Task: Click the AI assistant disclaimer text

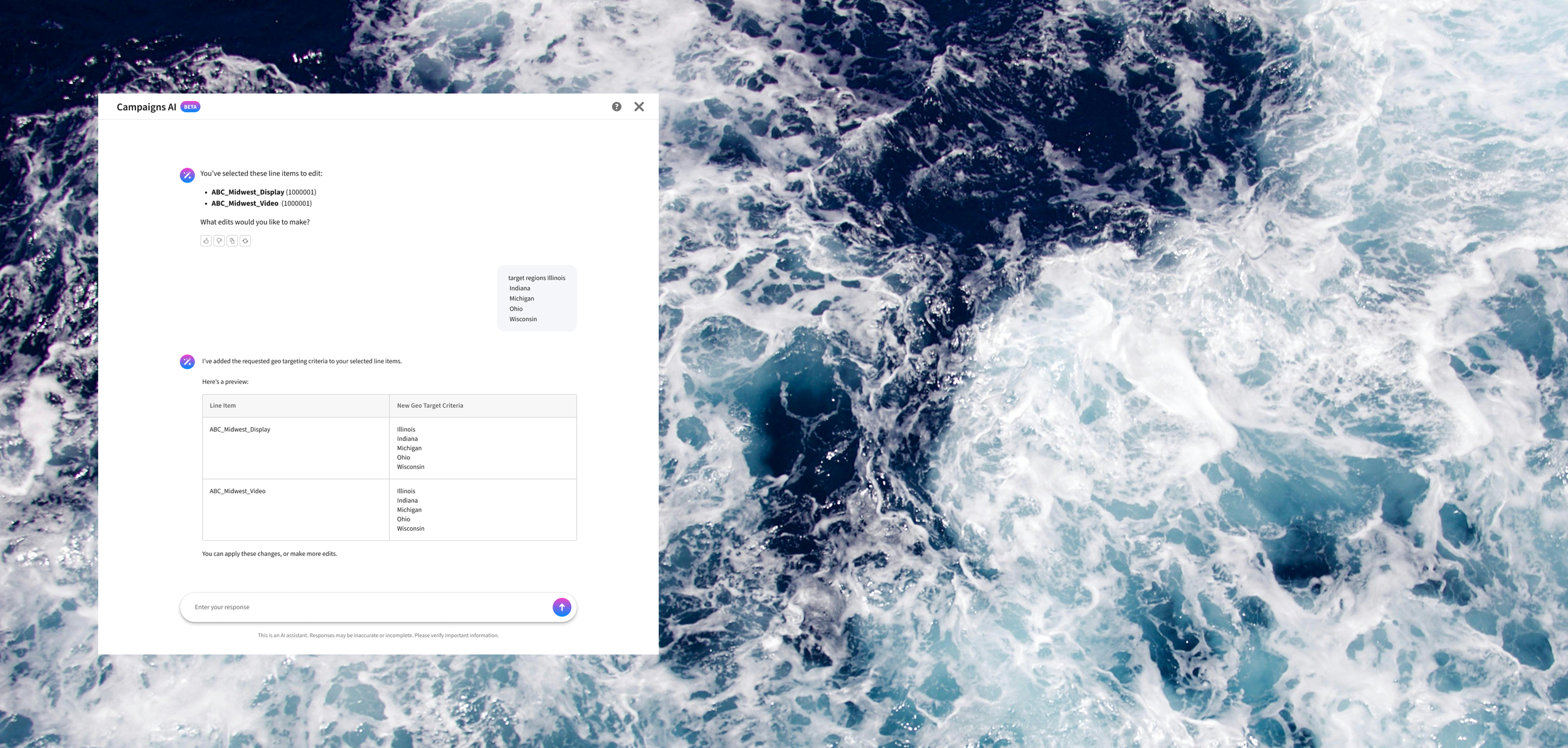Action: click(x=378, y=635)
